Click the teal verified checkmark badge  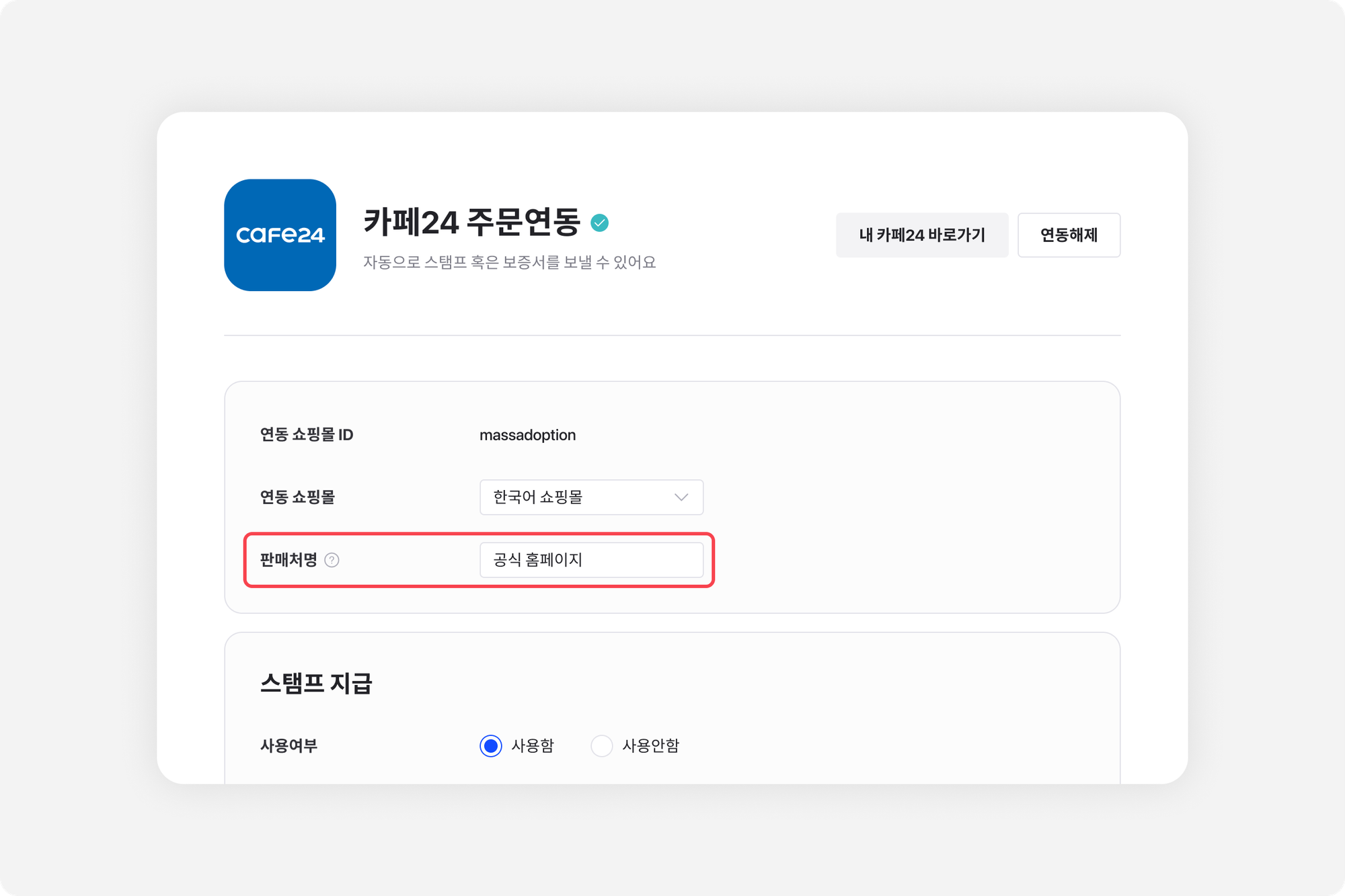click(599, 222)
